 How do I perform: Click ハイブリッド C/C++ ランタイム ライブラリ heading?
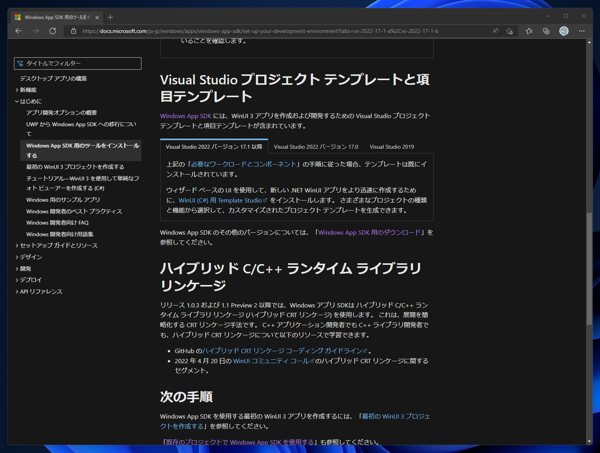click(x=290, y=277)
